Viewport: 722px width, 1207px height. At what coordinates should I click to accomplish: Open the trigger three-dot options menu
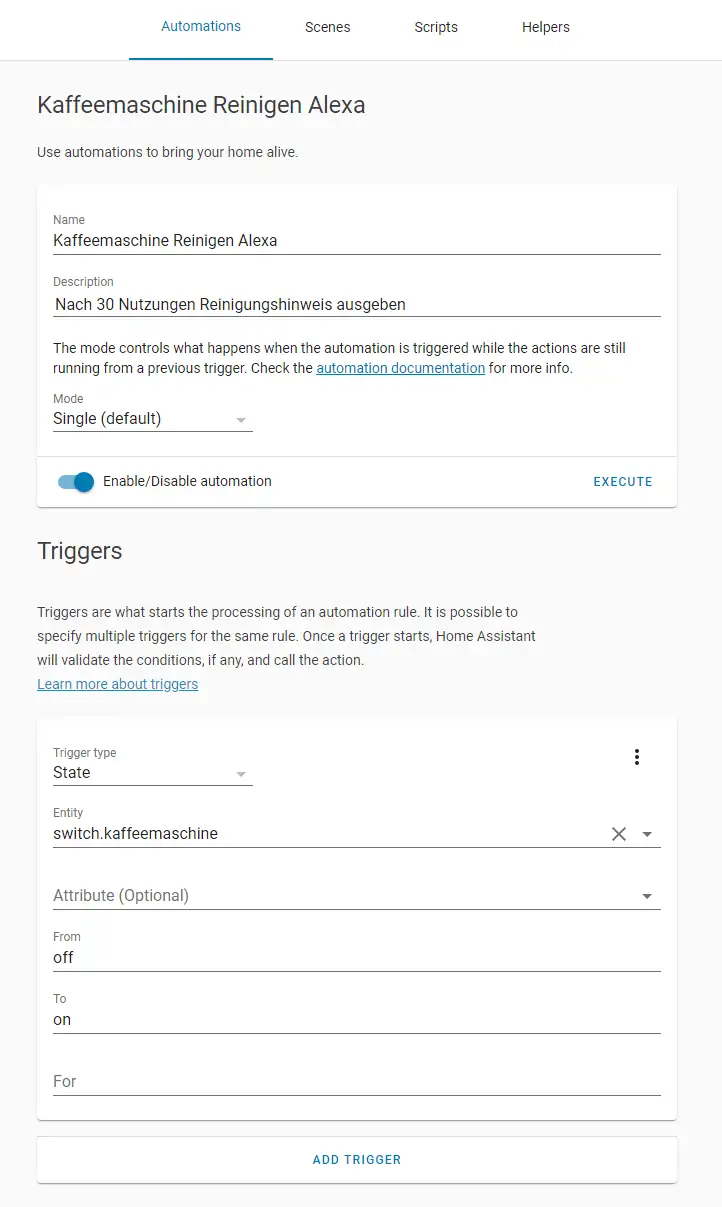tap(637, 757)
